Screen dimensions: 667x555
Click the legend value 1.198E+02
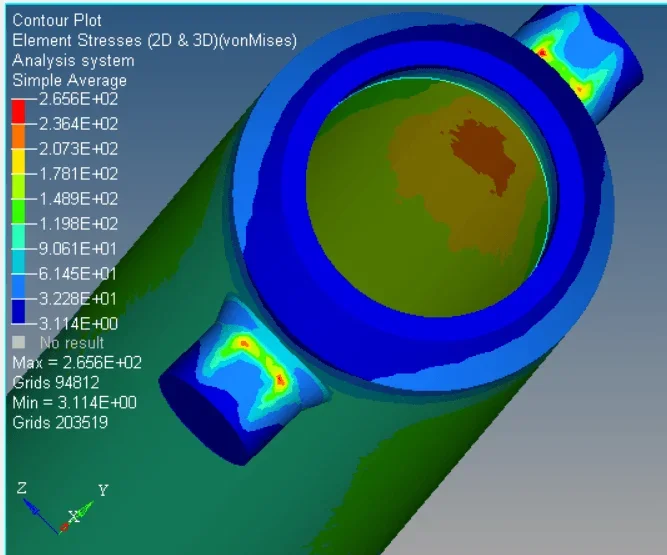click(x=79, y=224)
